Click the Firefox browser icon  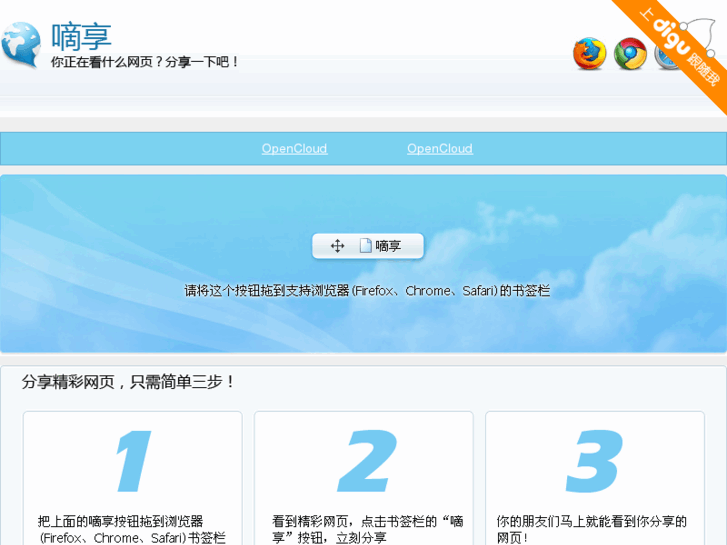(589, 54)
